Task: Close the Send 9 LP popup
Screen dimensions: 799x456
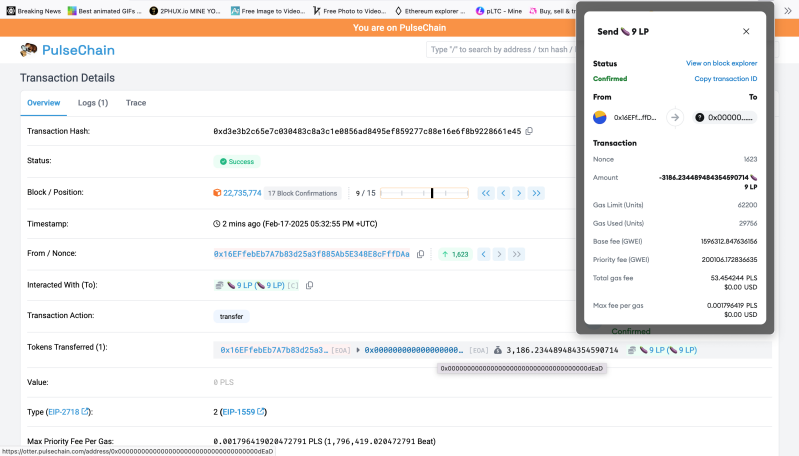Action: (746, 32)
